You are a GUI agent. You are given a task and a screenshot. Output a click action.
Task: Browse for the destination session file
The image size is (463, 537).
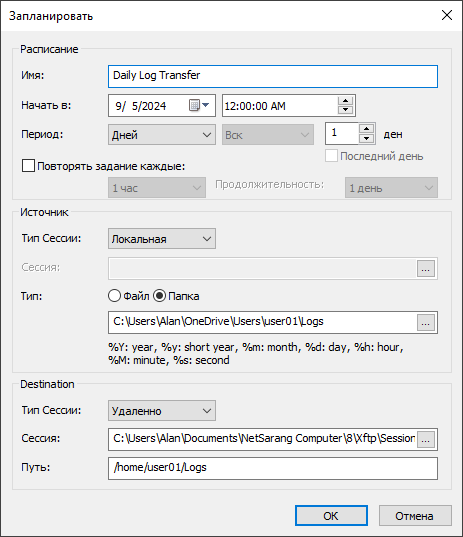click(426, 439)
